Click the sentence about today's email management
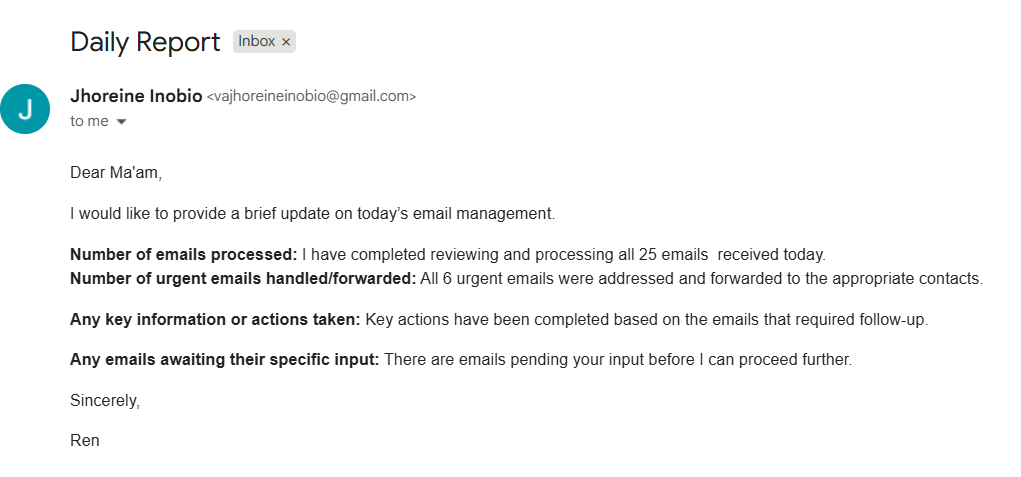 [x=312, y=213]
